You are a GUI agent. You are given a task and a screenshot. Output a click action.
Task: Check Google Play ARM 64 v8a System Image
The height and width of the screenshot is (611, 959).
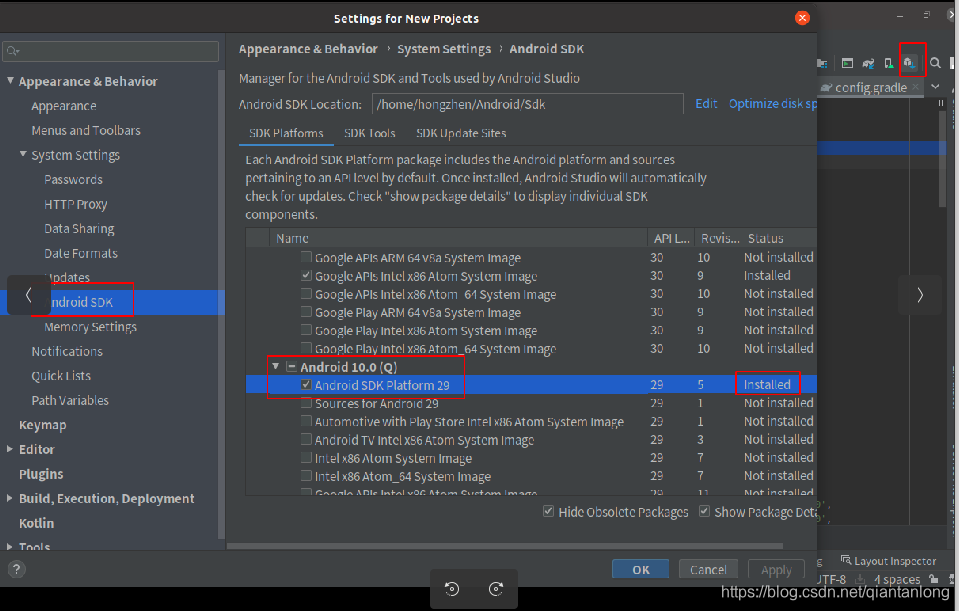click(x=306, y=312)
